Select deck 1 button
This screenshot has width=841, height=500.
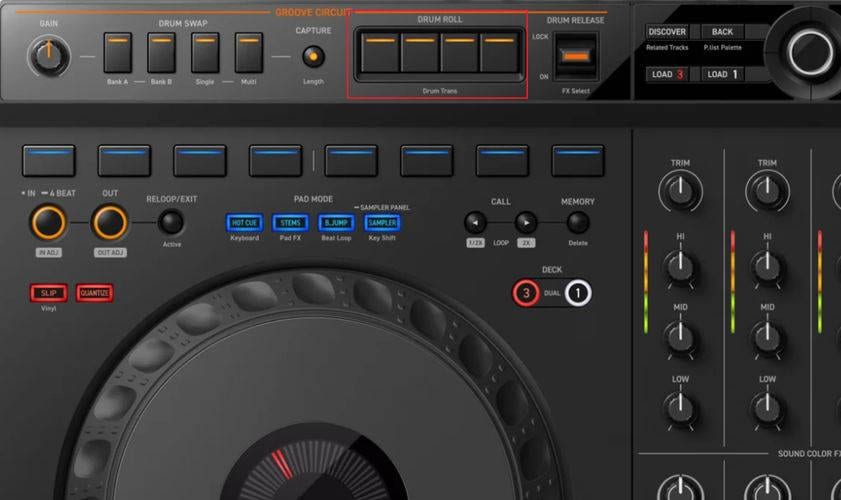(x=578, y=294)
